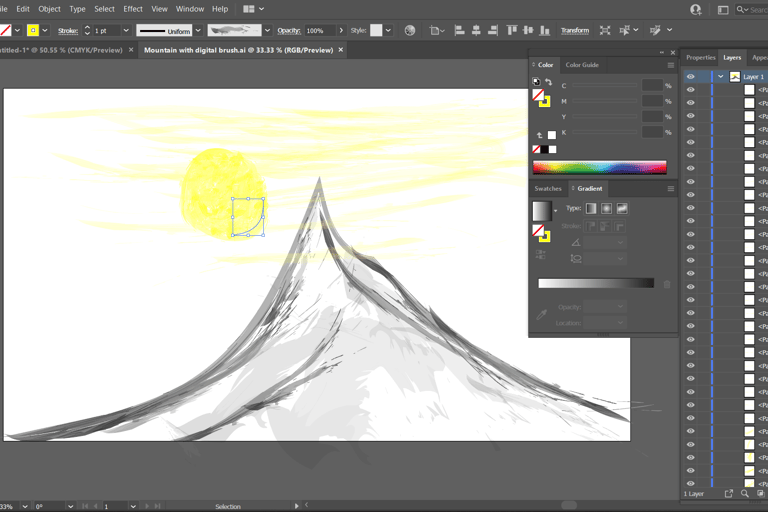Click Vertical Align Bottom icon
Screen dimensions: 768x512
(544, 30)
